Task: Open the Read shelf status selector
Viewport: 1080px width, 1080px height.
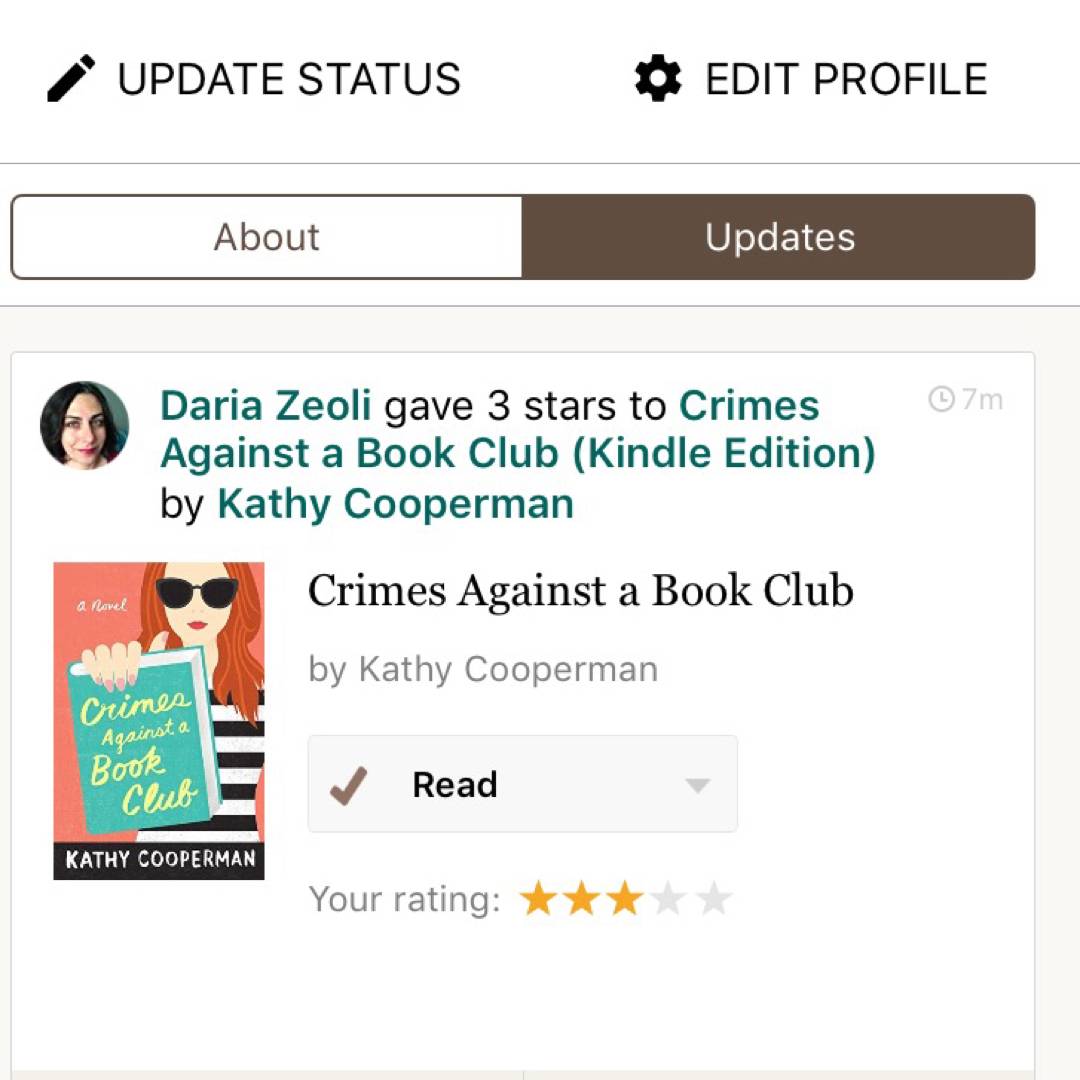Action: (x=523, y=784)
